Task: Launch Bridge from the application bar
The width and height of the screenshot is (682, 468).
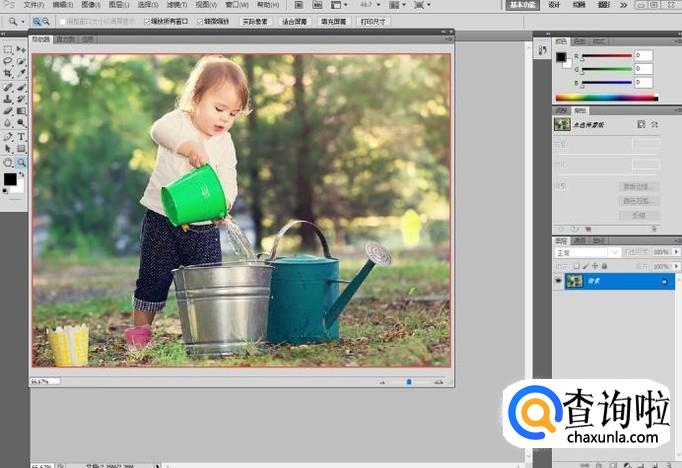Action: pos(299,5)
